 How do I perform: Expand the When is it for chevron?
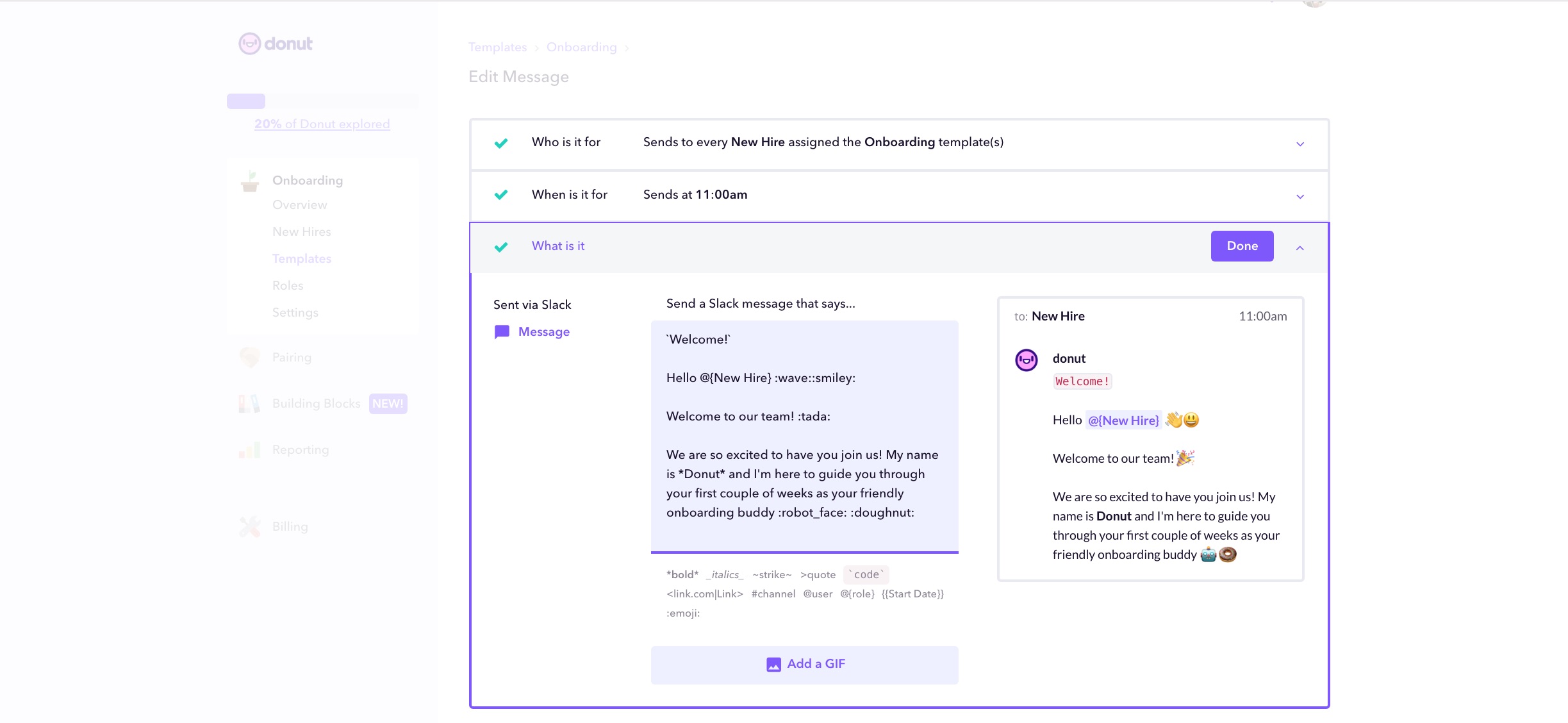tap(1300, 197)
